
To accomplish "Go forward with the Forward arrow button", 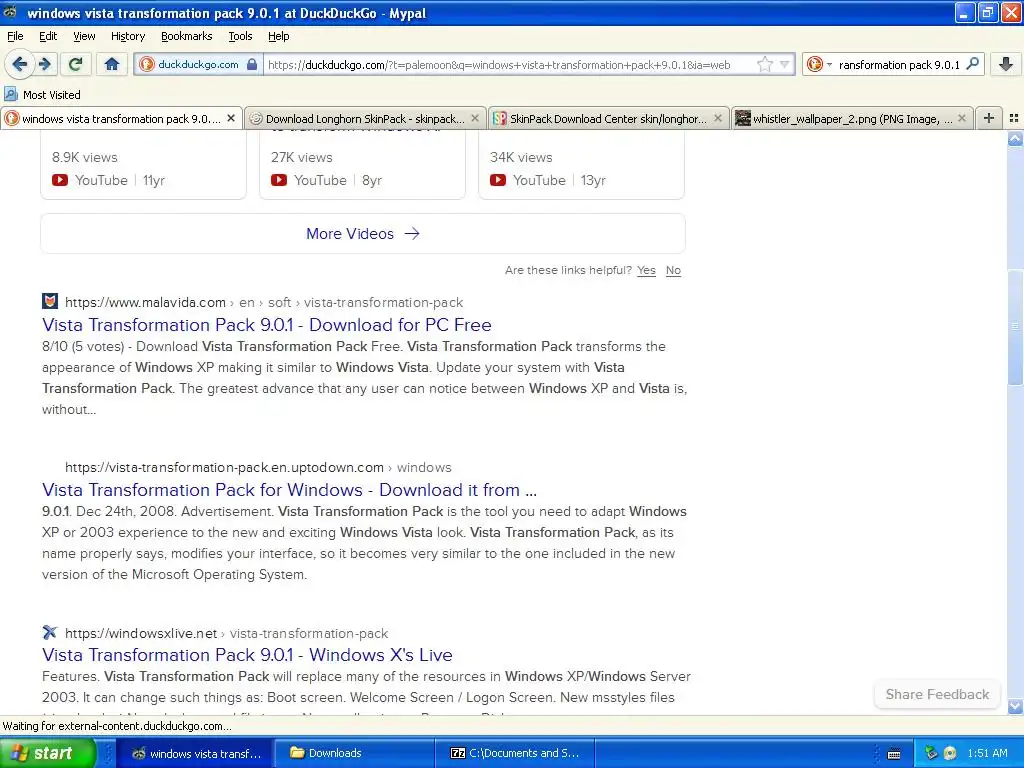I will point(44,64).
